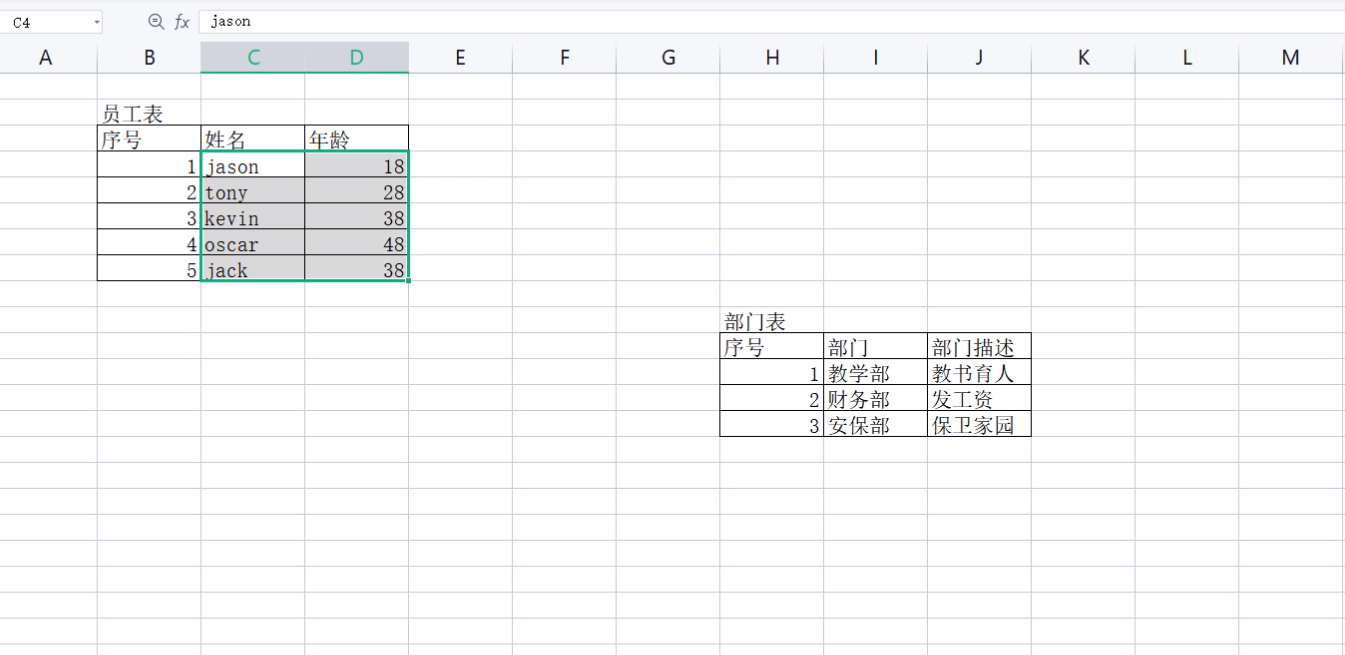Select the cell containing 财务部
The width and height of the screenshot is (1345, 655).
click(x=875, y=399)
